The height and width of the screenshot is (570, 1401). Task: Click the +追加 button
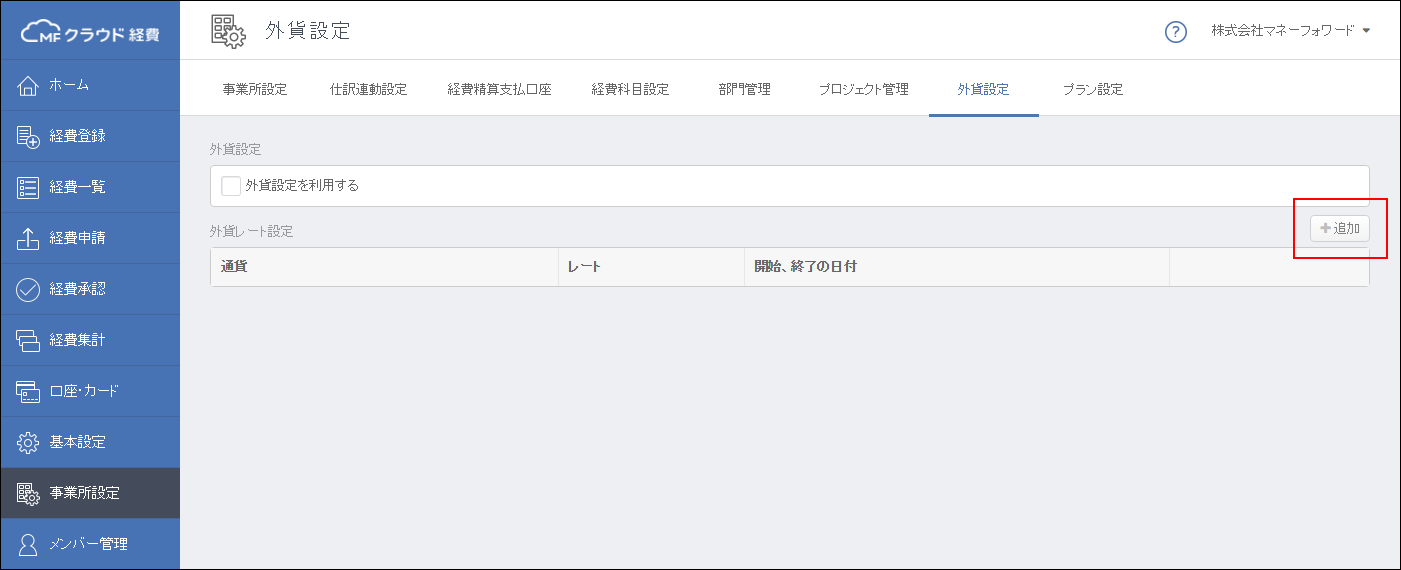[x=1340, y=228]
